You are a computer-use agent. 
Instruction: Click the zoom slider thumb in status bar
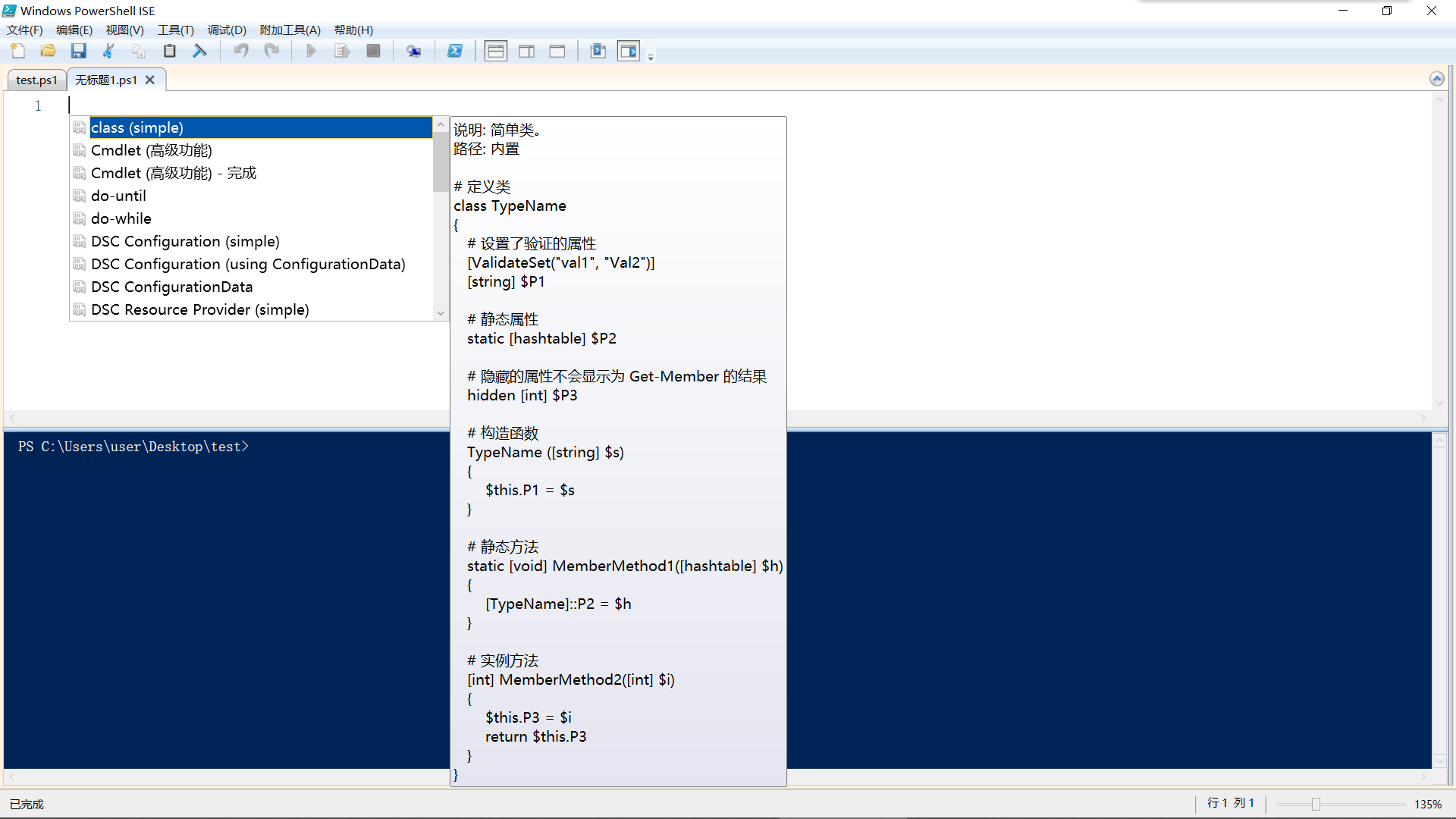pyautogui.click(x=1316, y=804)
